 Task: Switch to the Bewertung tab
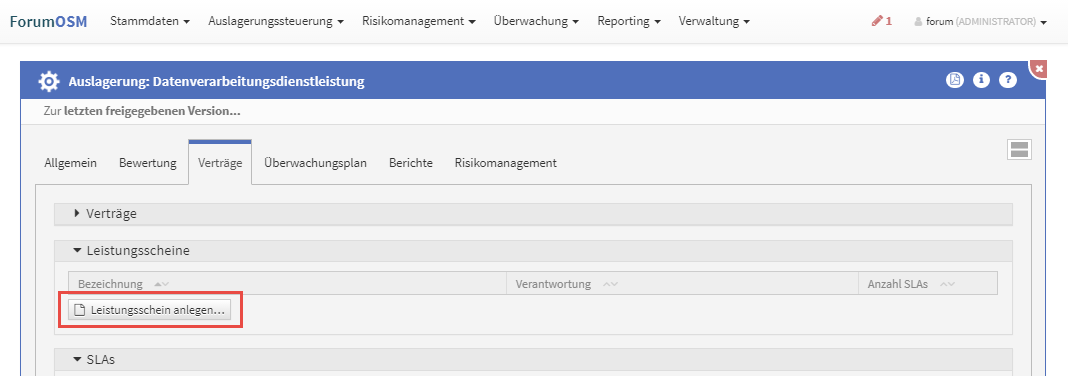148,163
